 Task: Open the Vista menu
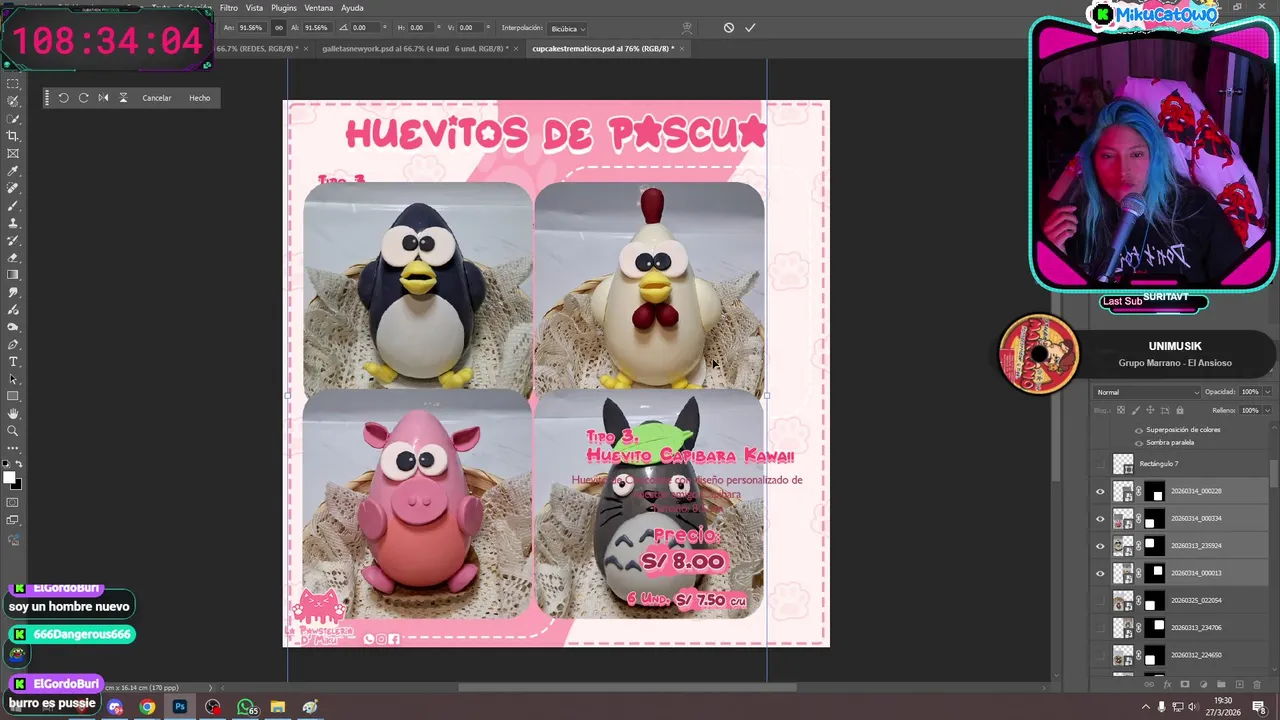[255, 8]
